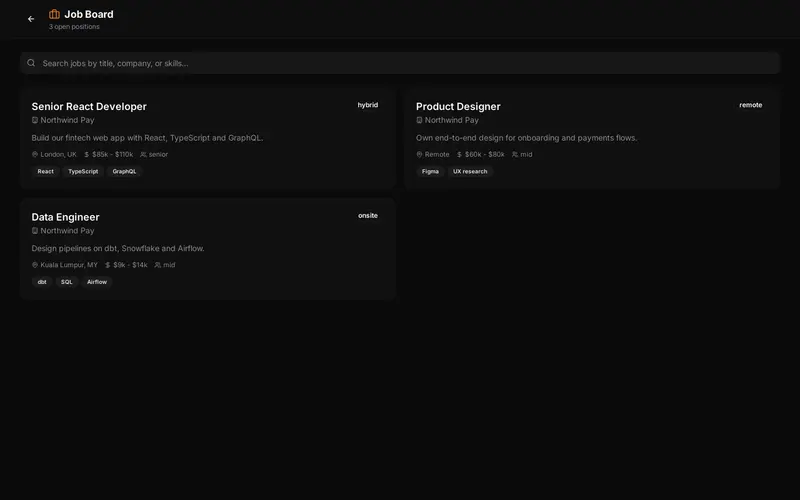Click the Kuala Lumpur, MY location text

click(69, 265)
